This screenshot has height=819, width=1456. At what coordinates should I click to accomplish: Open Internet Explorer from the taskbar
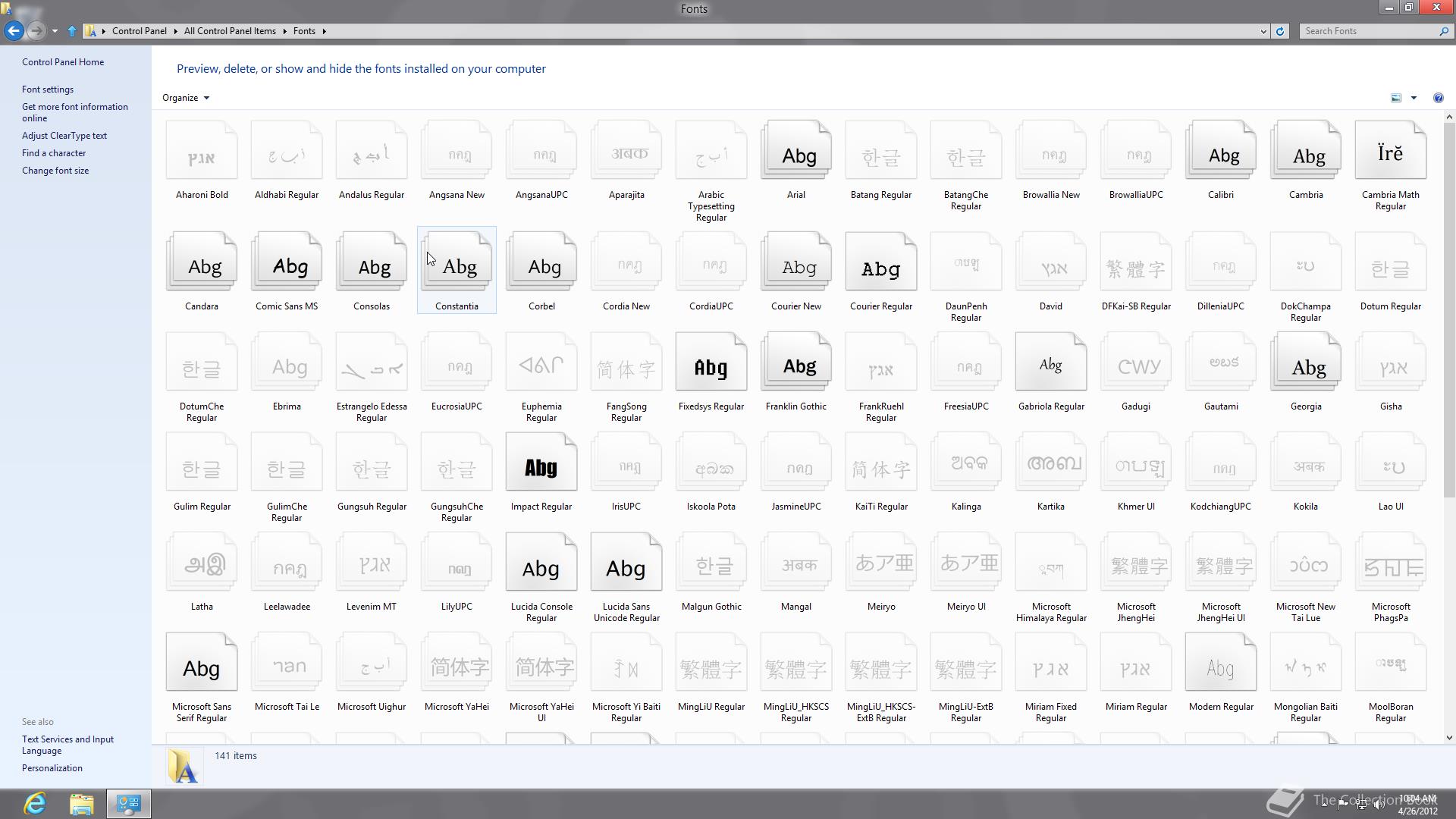coord(35,804)
